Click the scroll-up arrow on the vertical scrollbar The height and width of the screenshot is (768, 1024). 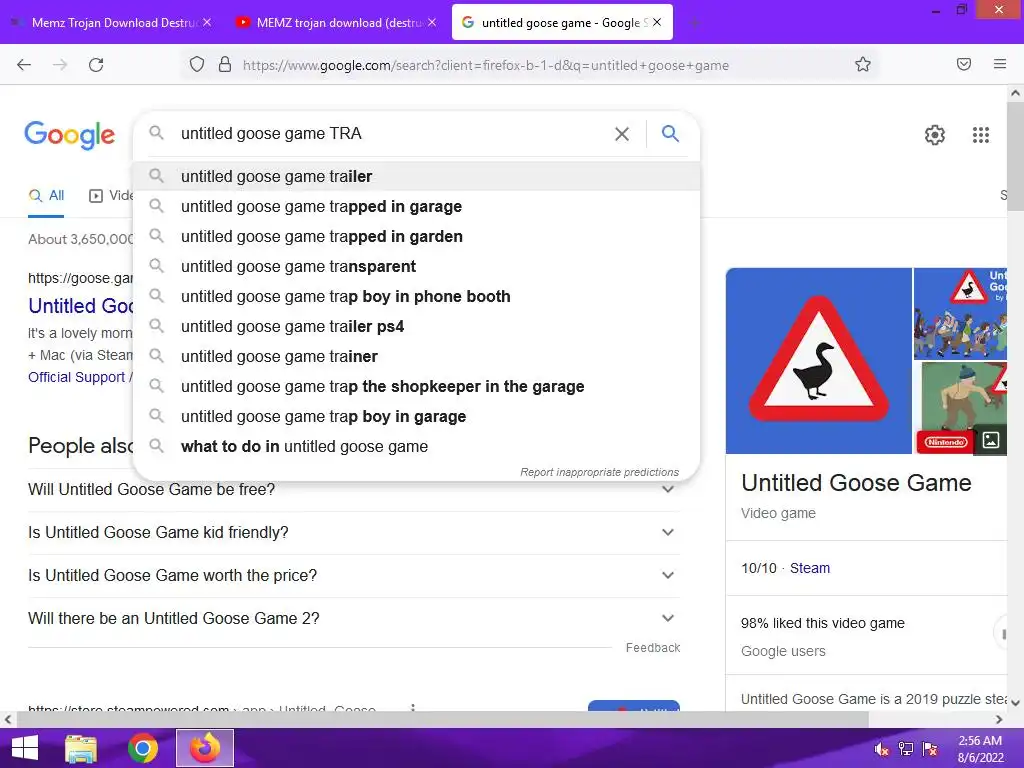[x=1016, y=93]
